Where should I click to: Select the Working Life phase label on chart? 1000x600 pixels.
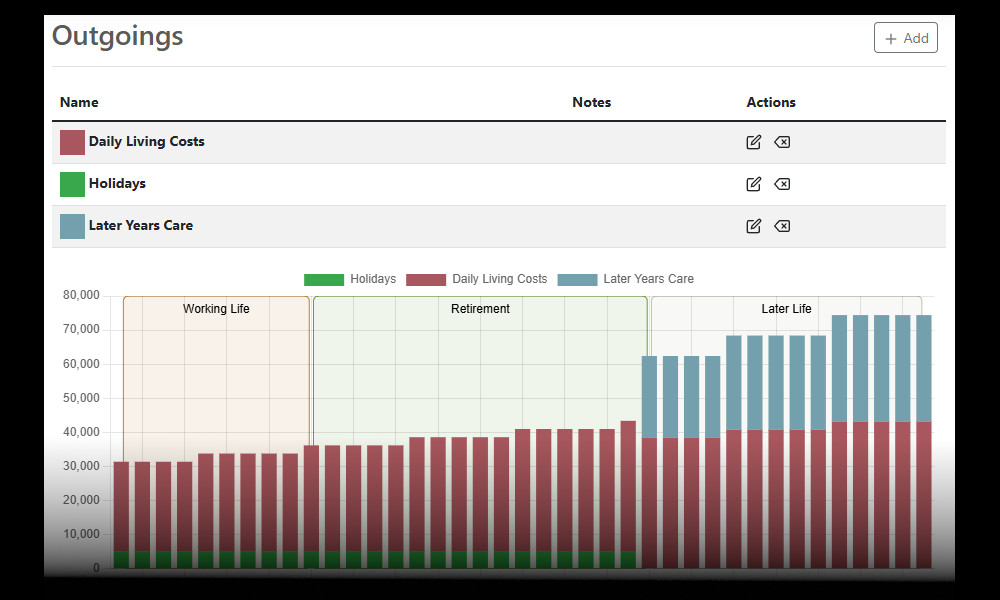[216, 309]
